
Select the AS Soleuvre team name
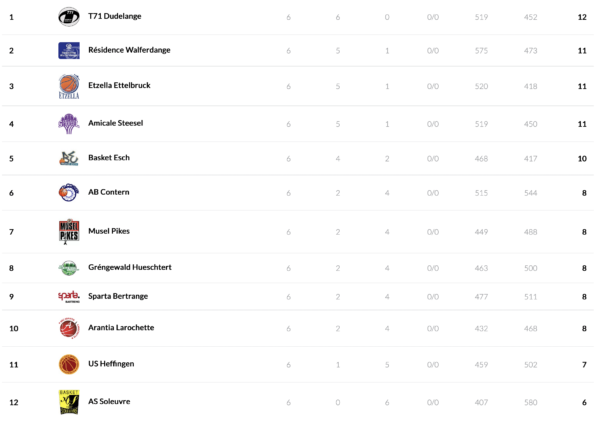pyautogui.click(x=109, y=401)
